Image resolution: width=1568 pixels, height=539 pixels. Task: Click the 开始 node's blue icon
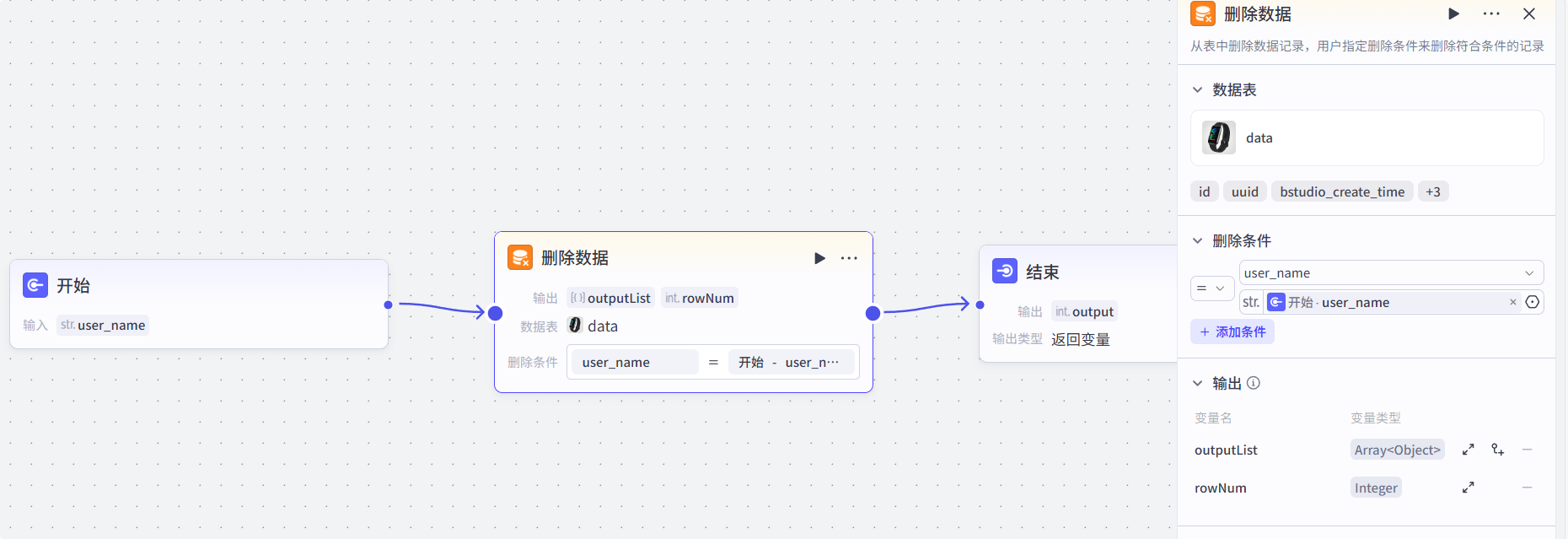point(35,285)
